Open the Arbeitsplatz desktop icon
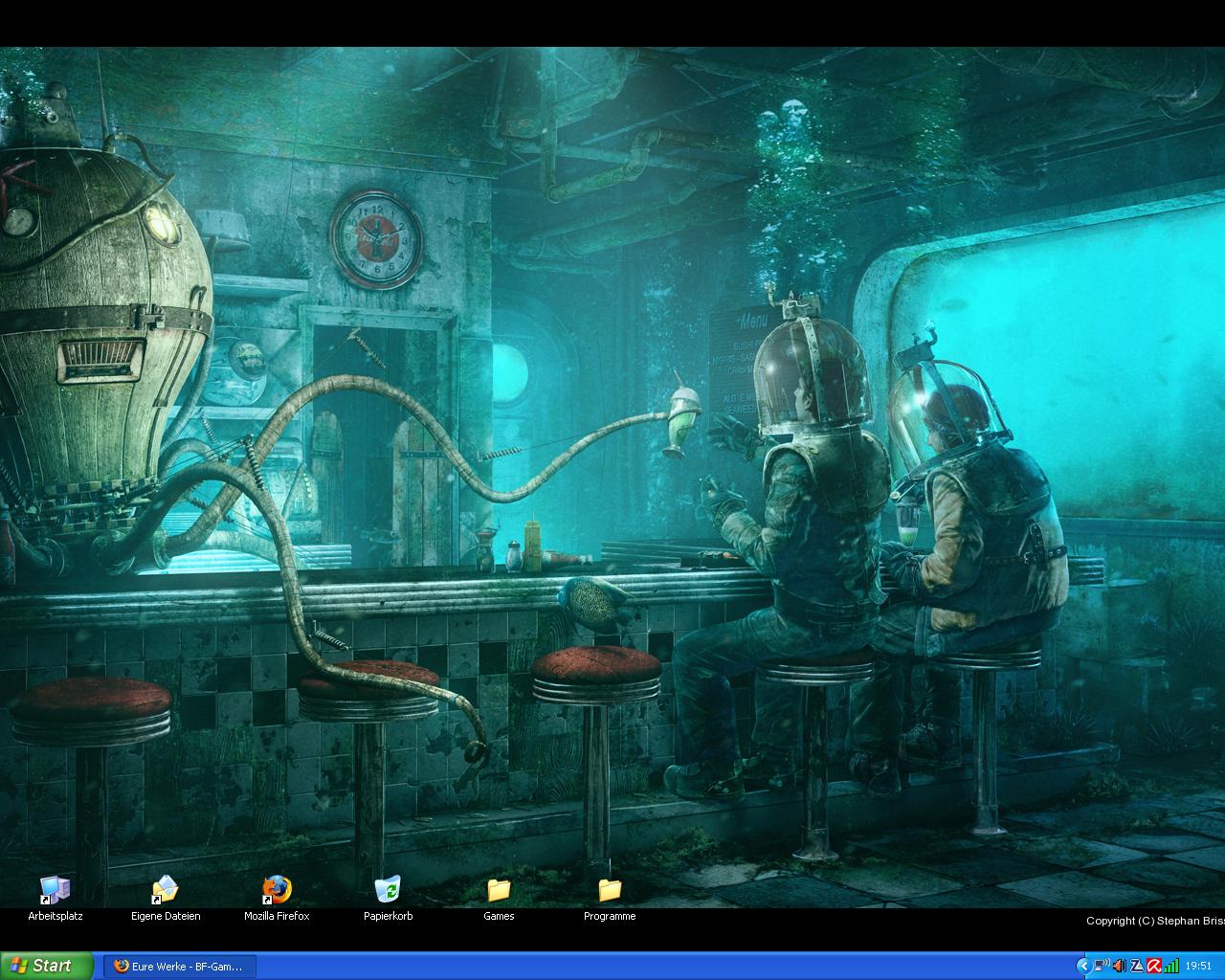 point(56,899)
